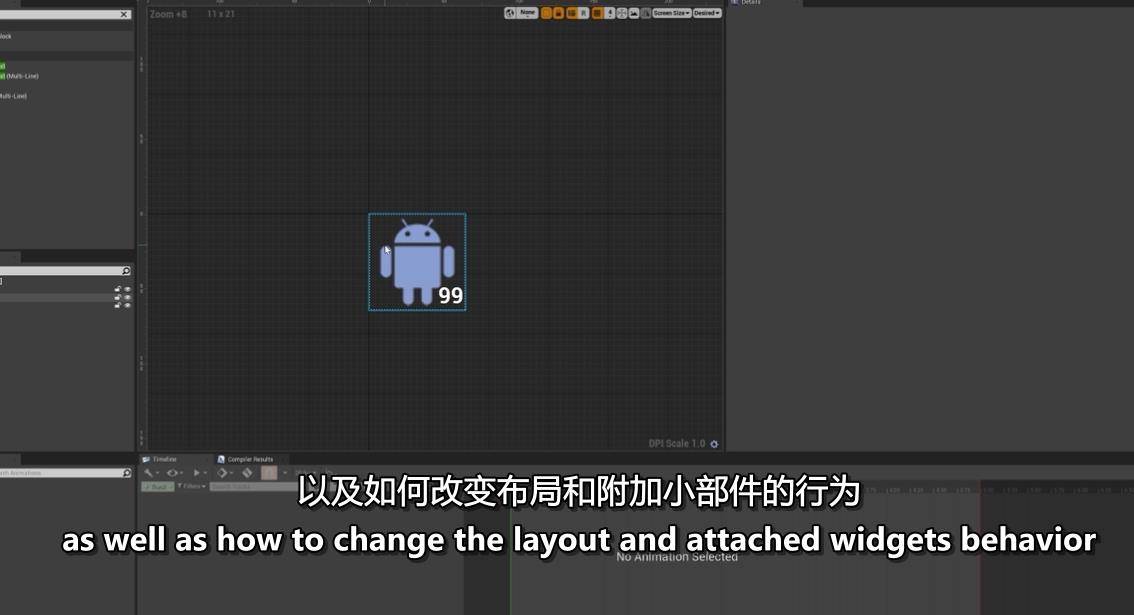
Task: Open the 'None' preview dropdown in toolbar
Action: coord(527,13)
